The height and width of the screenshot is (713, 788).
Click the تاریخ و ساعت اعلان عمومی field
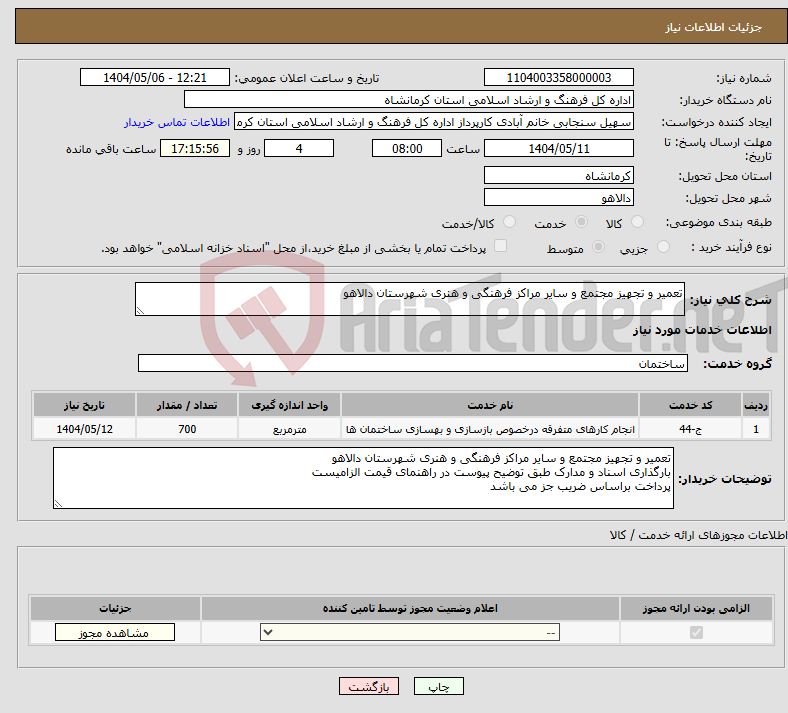[155, 77]
